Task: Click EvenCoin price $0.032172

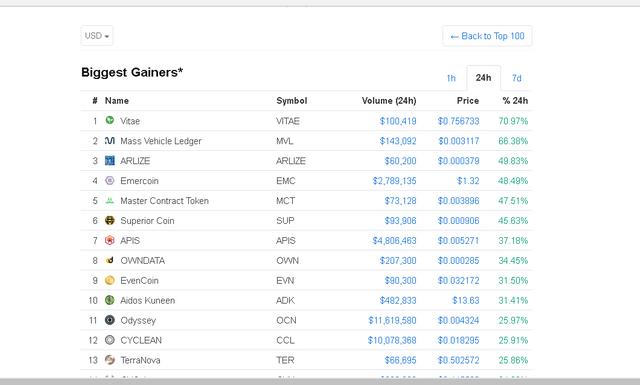Action: coord(458,281)
